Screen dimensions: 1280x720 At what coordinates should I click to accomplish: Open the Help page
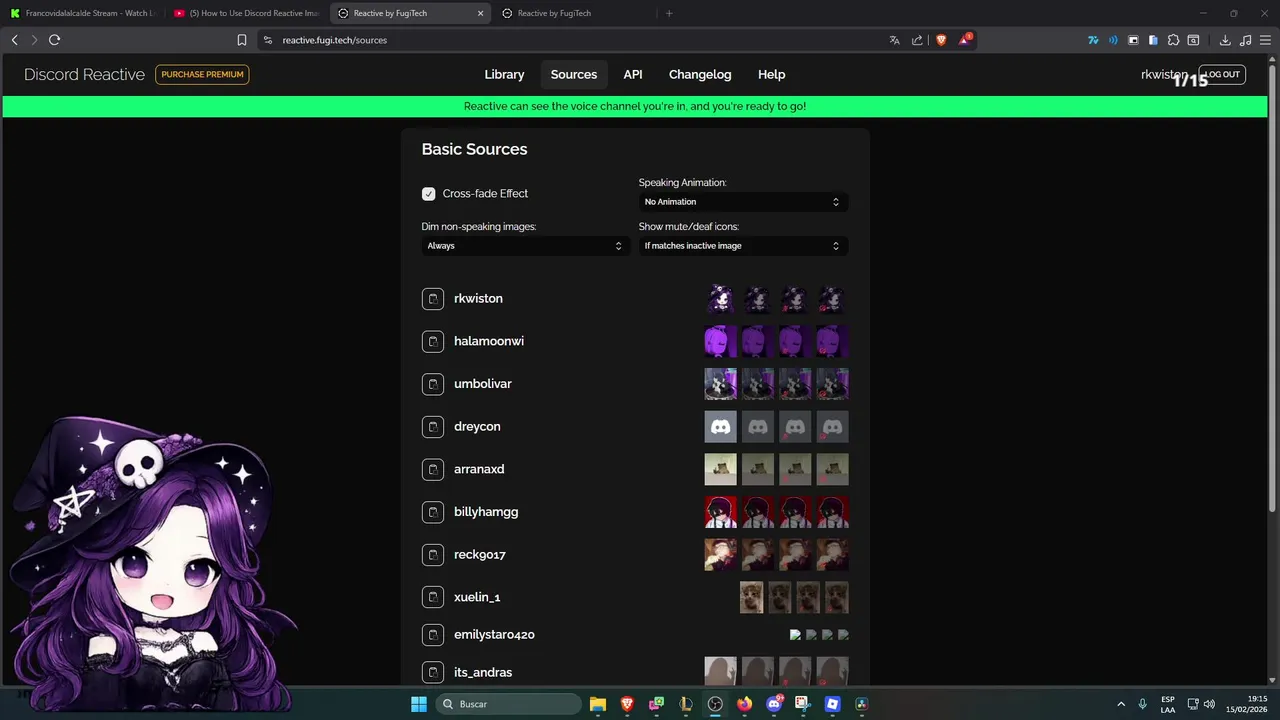(771, 75)
